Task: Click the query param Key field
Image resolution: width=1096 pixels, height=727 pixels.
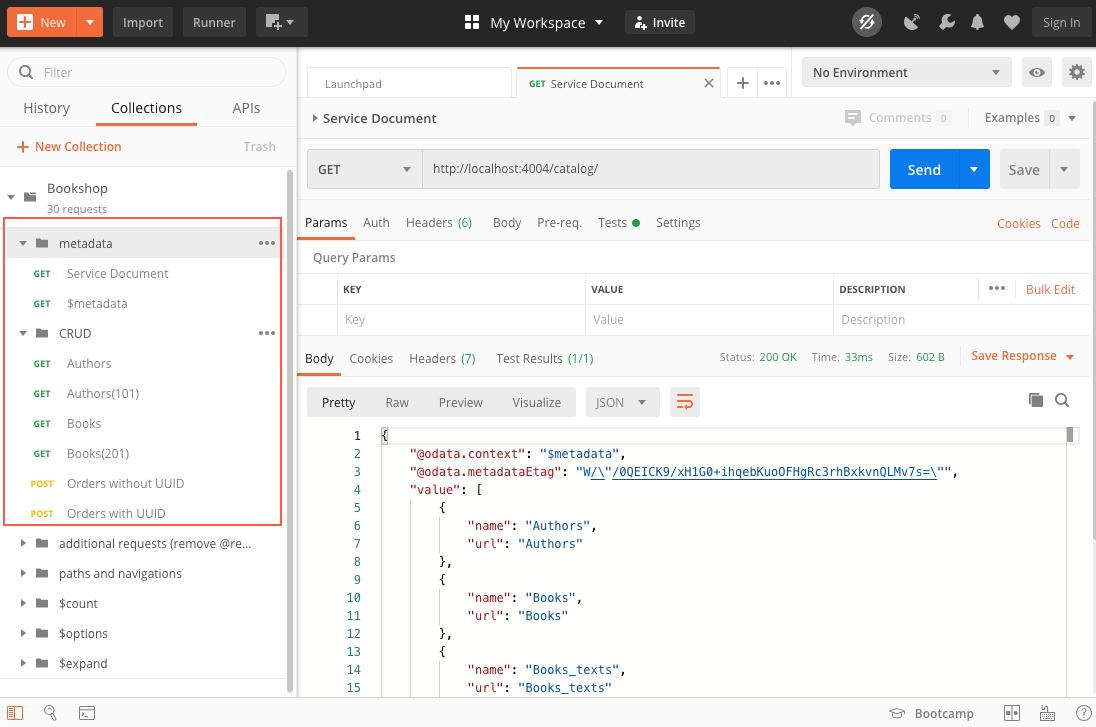Action: [x=461, y=319]
